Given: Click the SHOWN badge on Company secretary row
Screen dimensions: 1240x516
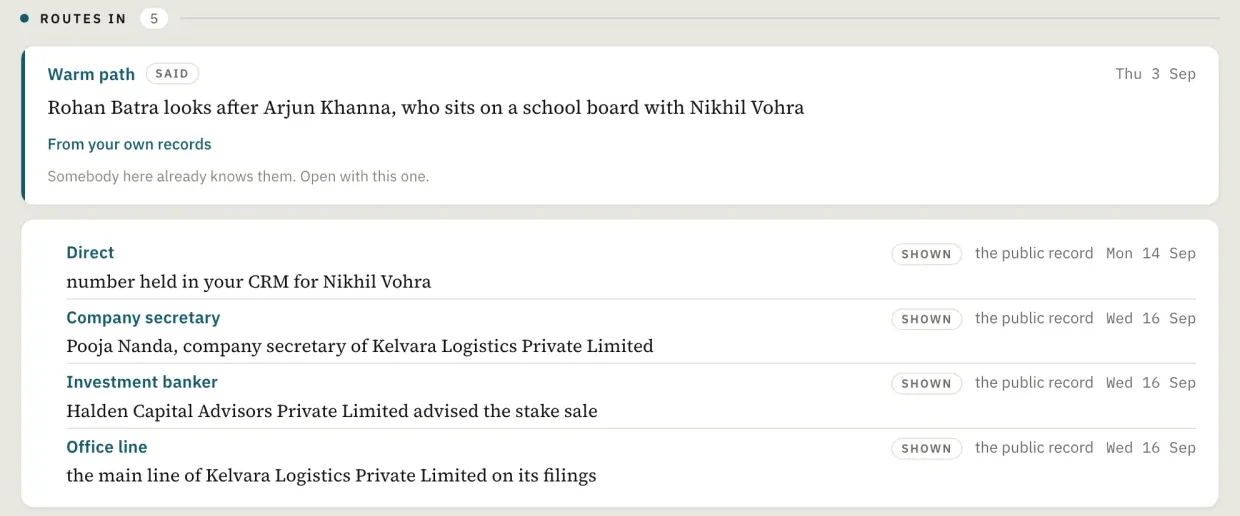Looking at the screenshot, I should 926,319.
